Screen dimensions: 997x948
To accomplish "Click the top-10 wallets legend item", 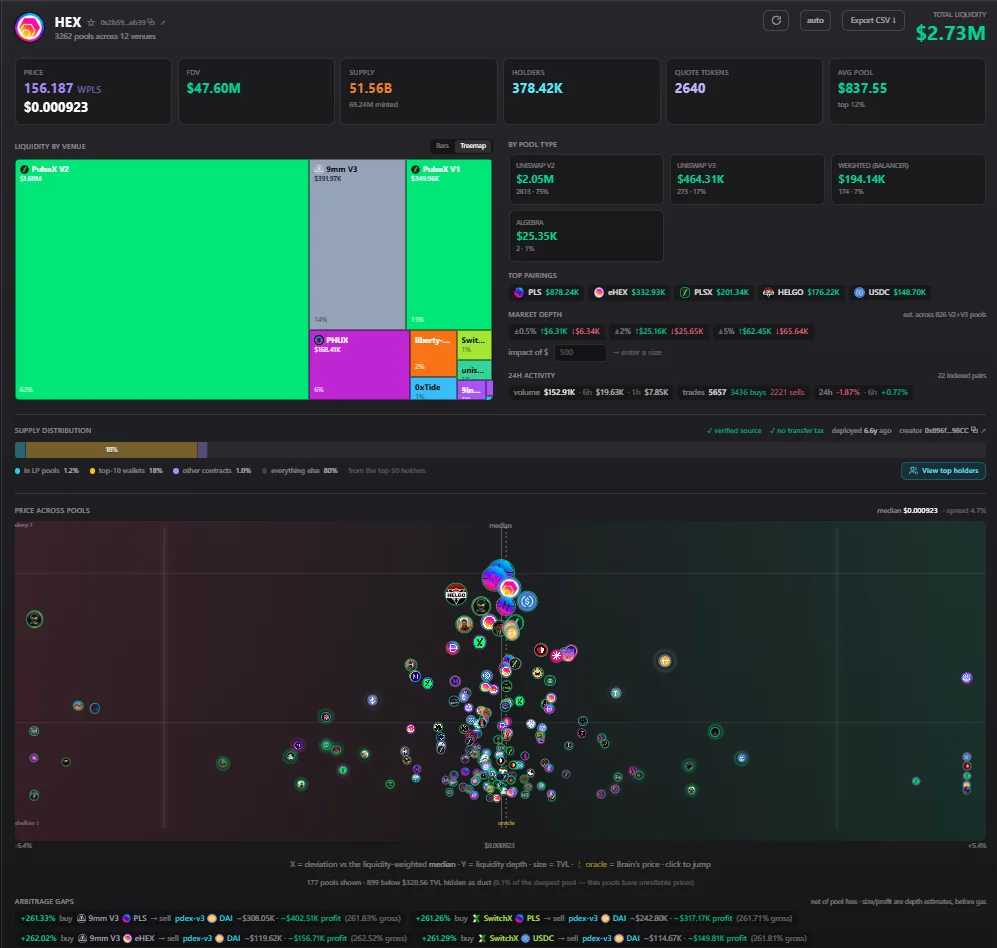I will [126, 471].
